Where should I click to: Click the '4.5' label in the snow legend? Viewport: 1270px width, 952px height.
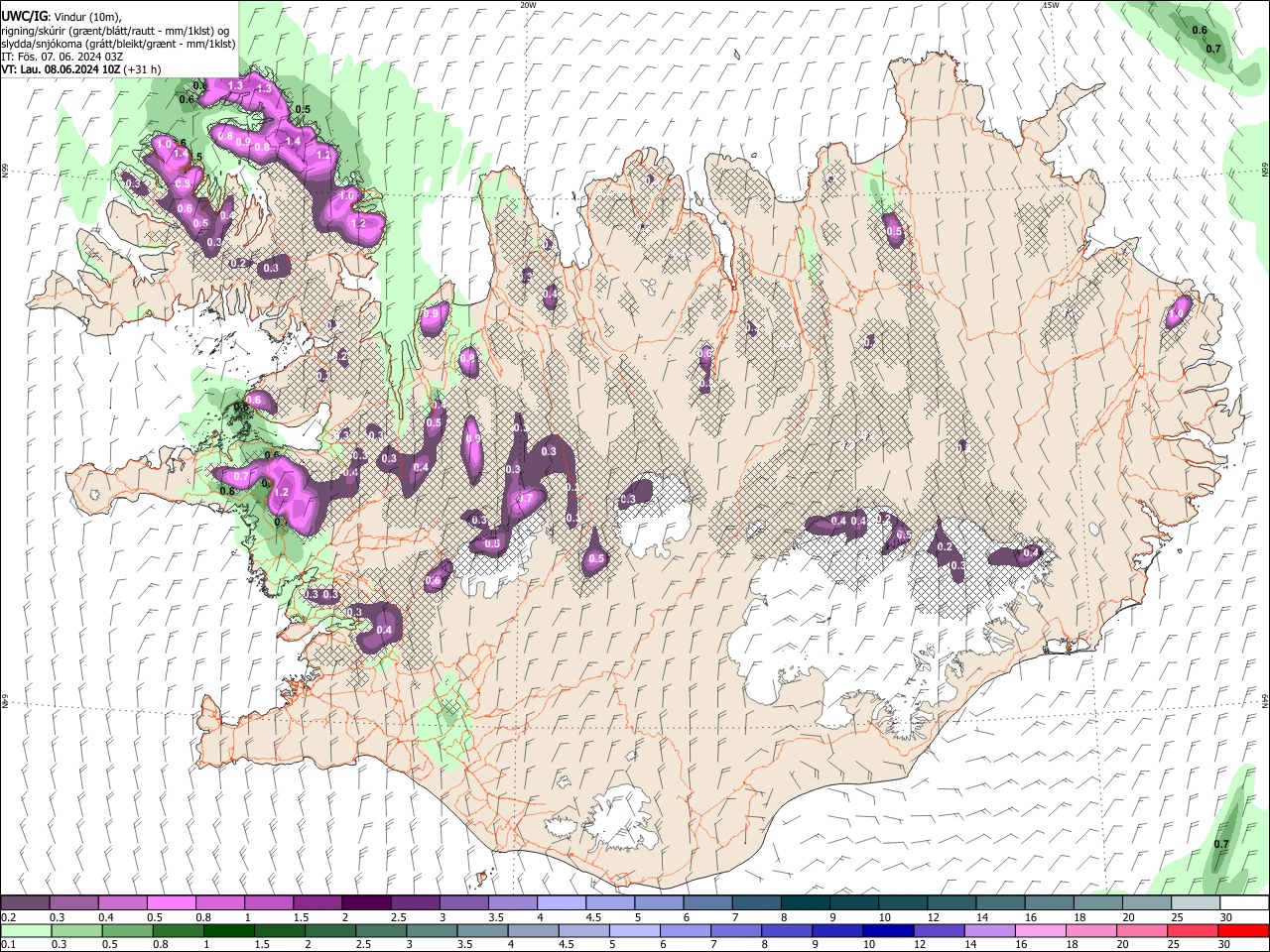[593, 917]
